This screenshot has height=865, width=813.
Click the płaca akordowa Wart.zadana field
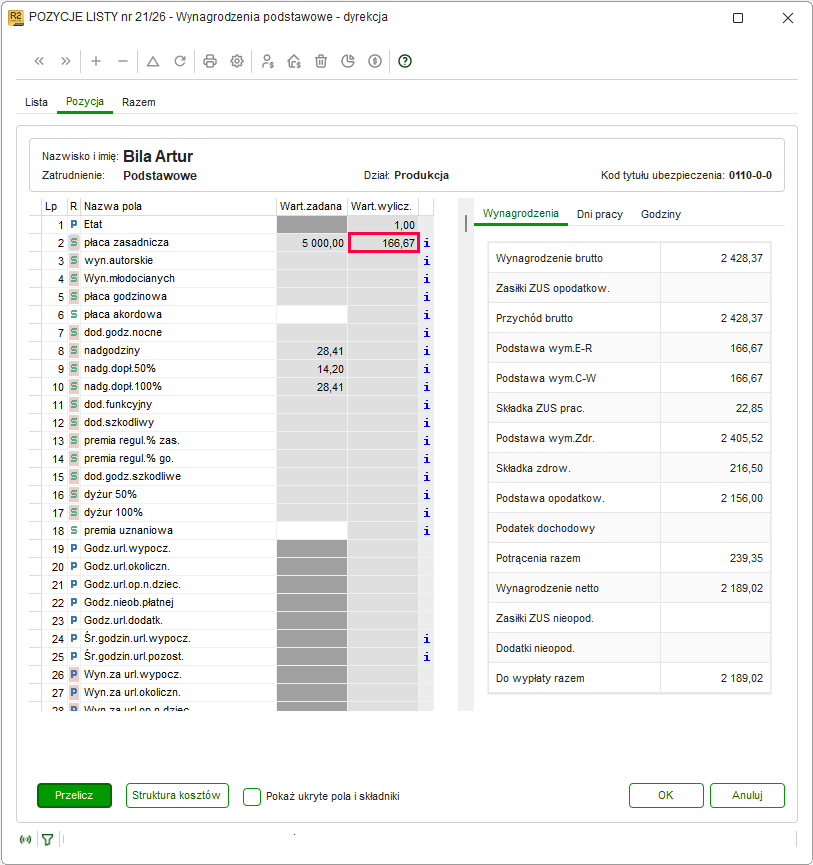pyautogui.click(x=312, y=314)
